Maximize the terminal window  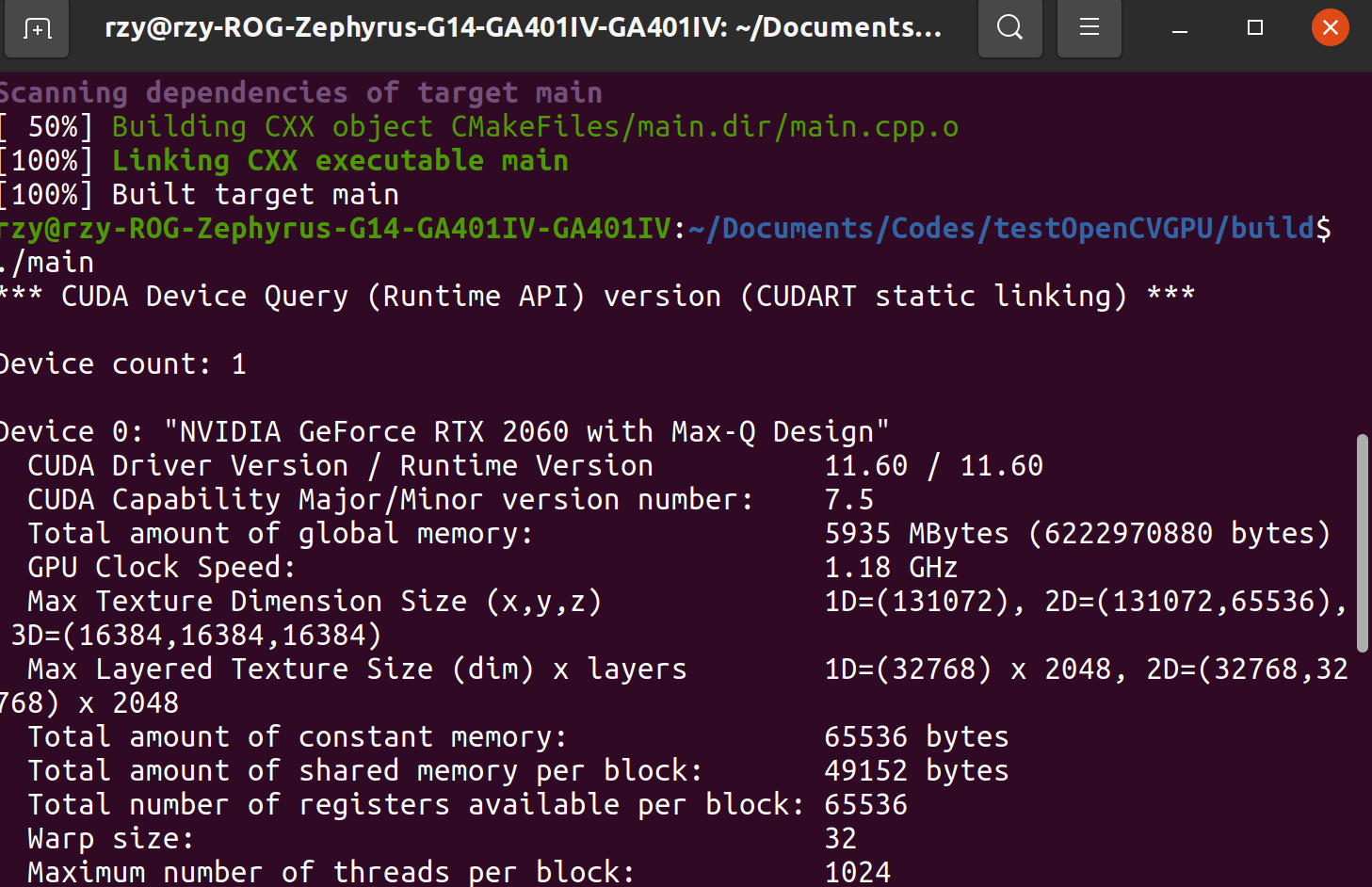coord(1255,28)
